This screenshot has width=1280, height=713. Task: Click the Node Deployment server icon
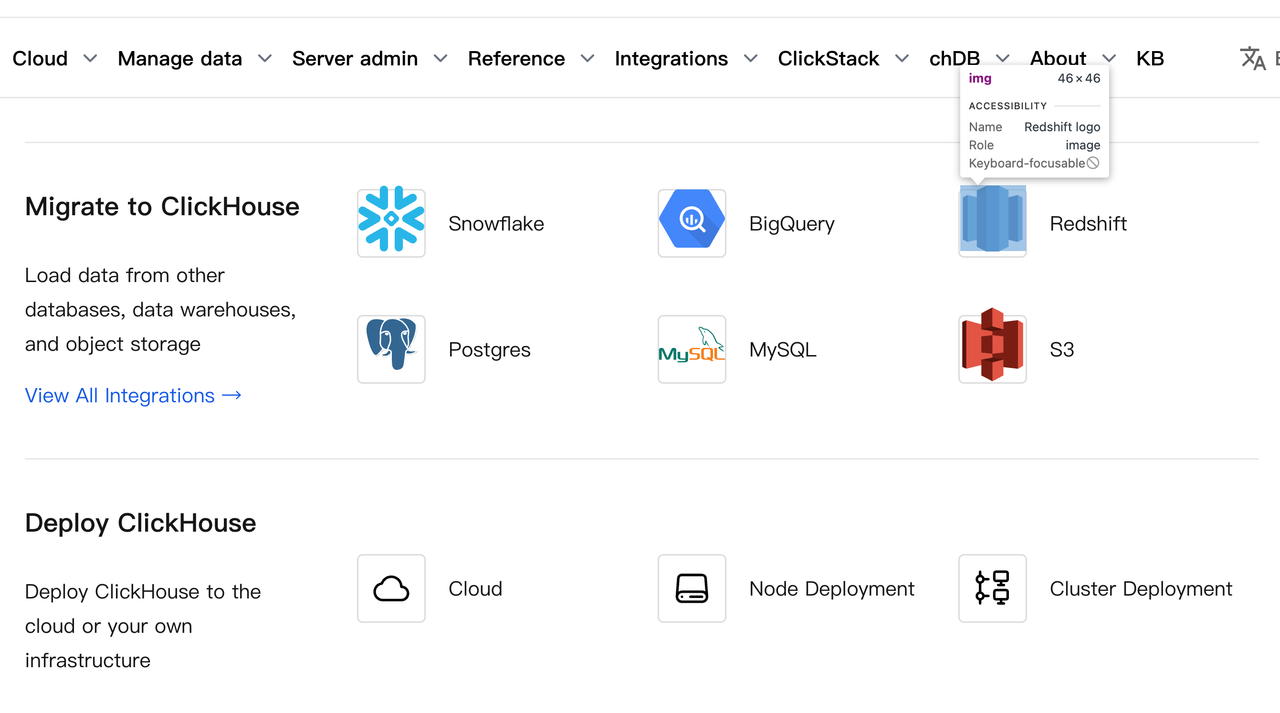coord(692,589)
